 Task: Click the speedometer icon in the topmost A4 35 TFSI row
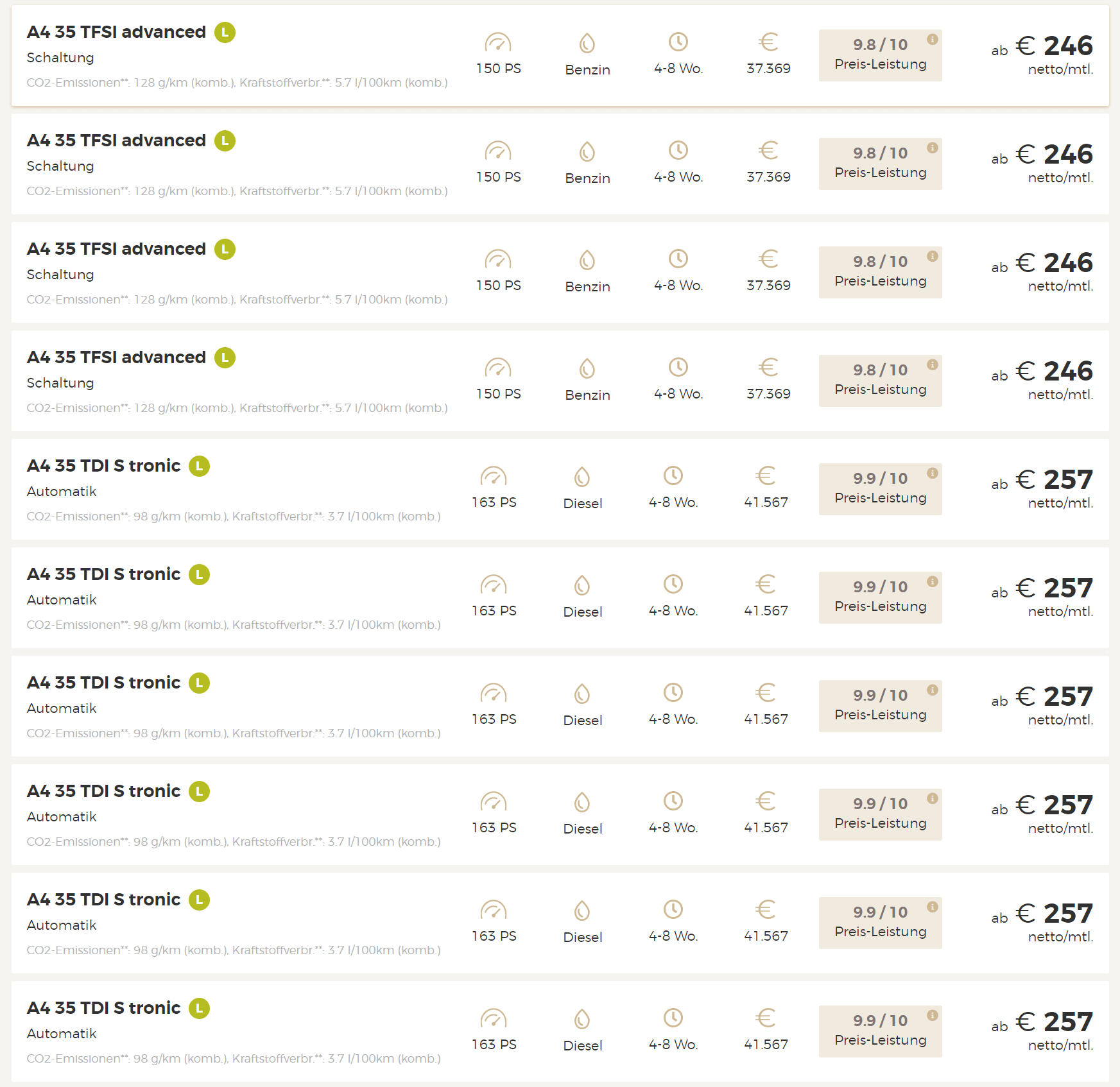click(498, 42)
